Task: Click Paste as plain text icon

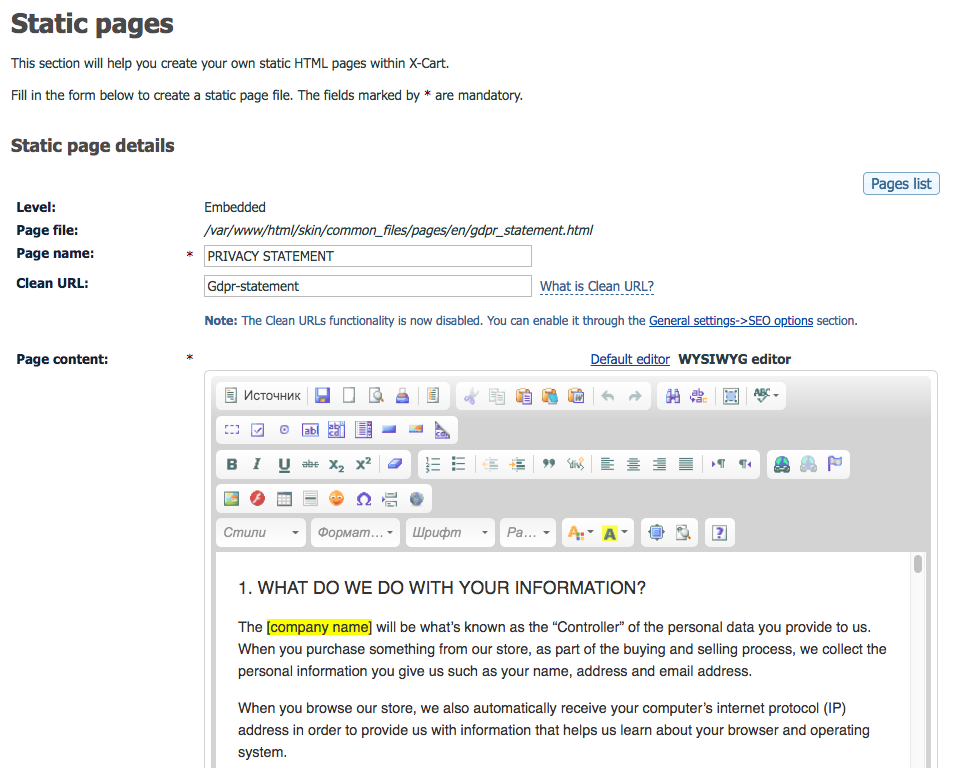Action: (x=550, y=396)
